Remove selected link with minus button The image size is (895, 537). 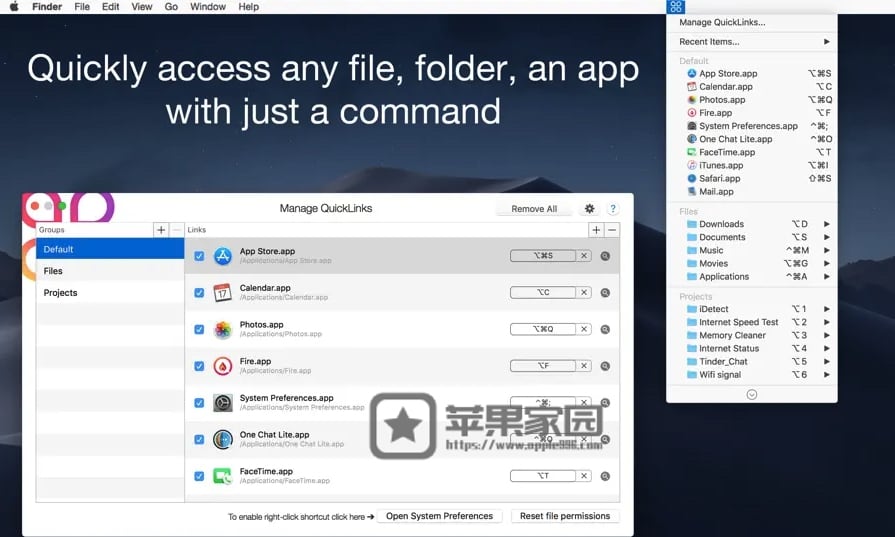pyautogui.click(x=612, y=229)
